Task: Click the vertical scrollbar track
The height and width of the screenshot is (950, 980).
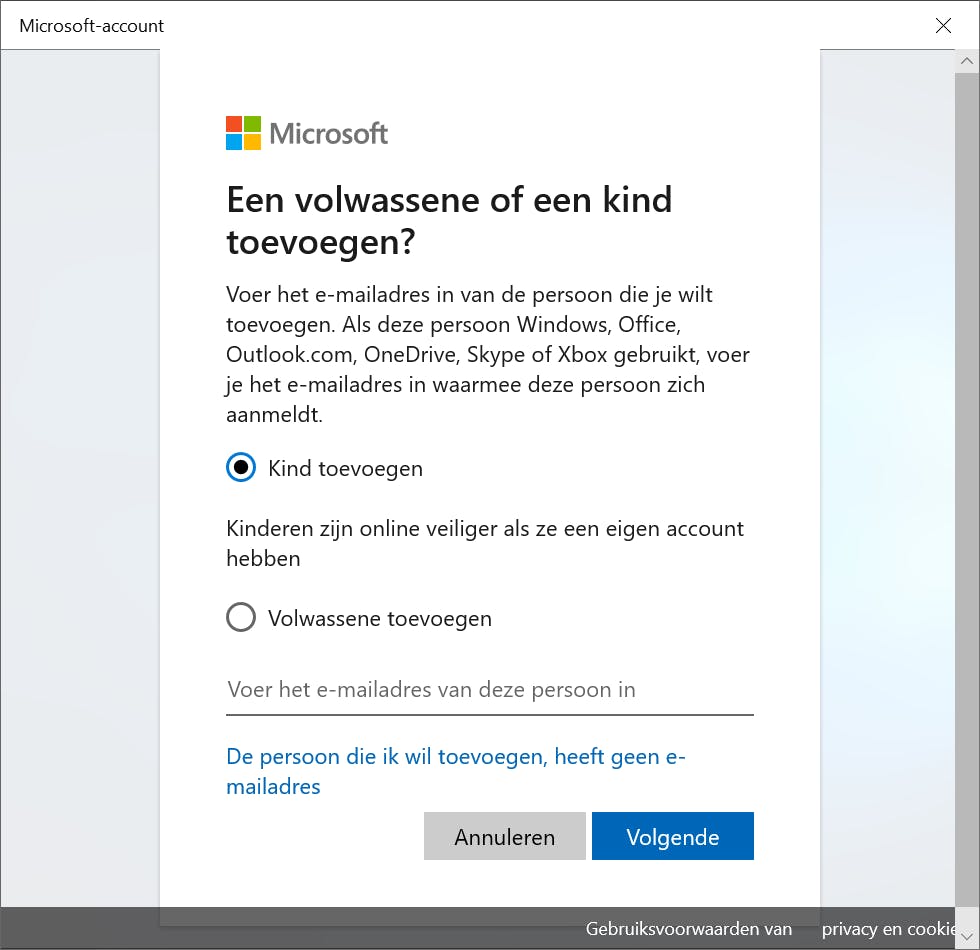Action: pos(966,500)
